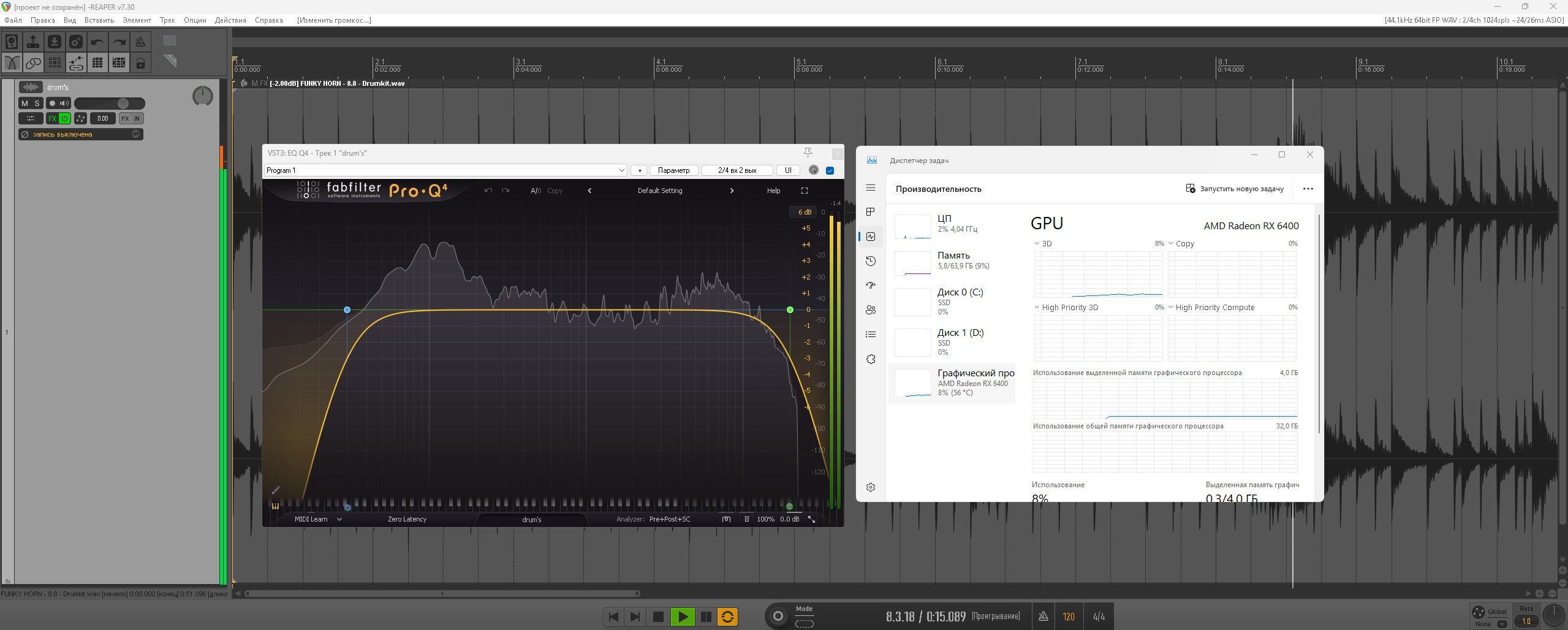Image resolution: width=1568 pixels, height=630 pixels.
Task: Bypass track FX with green power button
Action: point(64,118)
